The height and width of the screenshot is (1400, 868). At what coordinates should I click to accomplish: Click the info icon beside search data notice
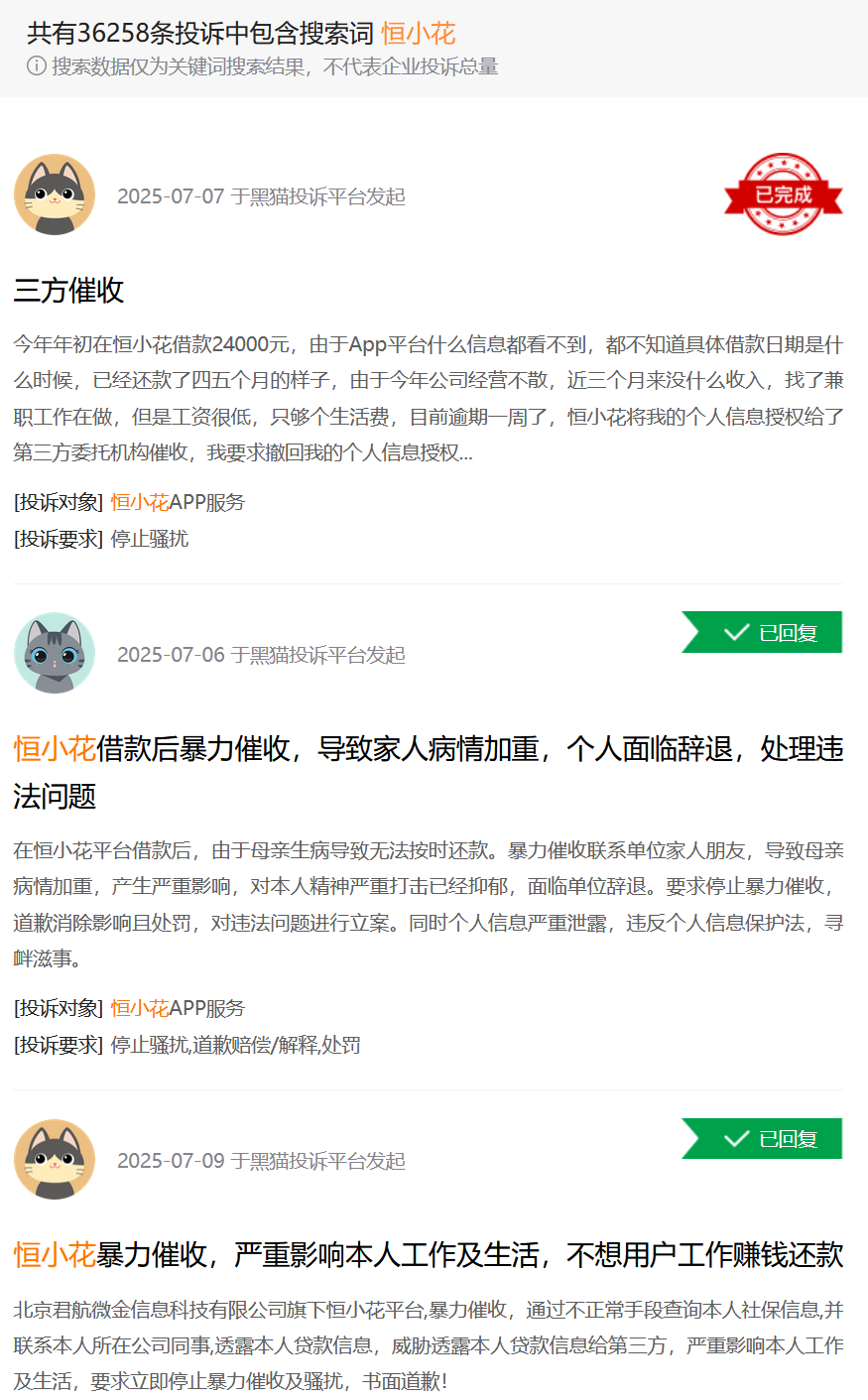[x=37, y=66]
